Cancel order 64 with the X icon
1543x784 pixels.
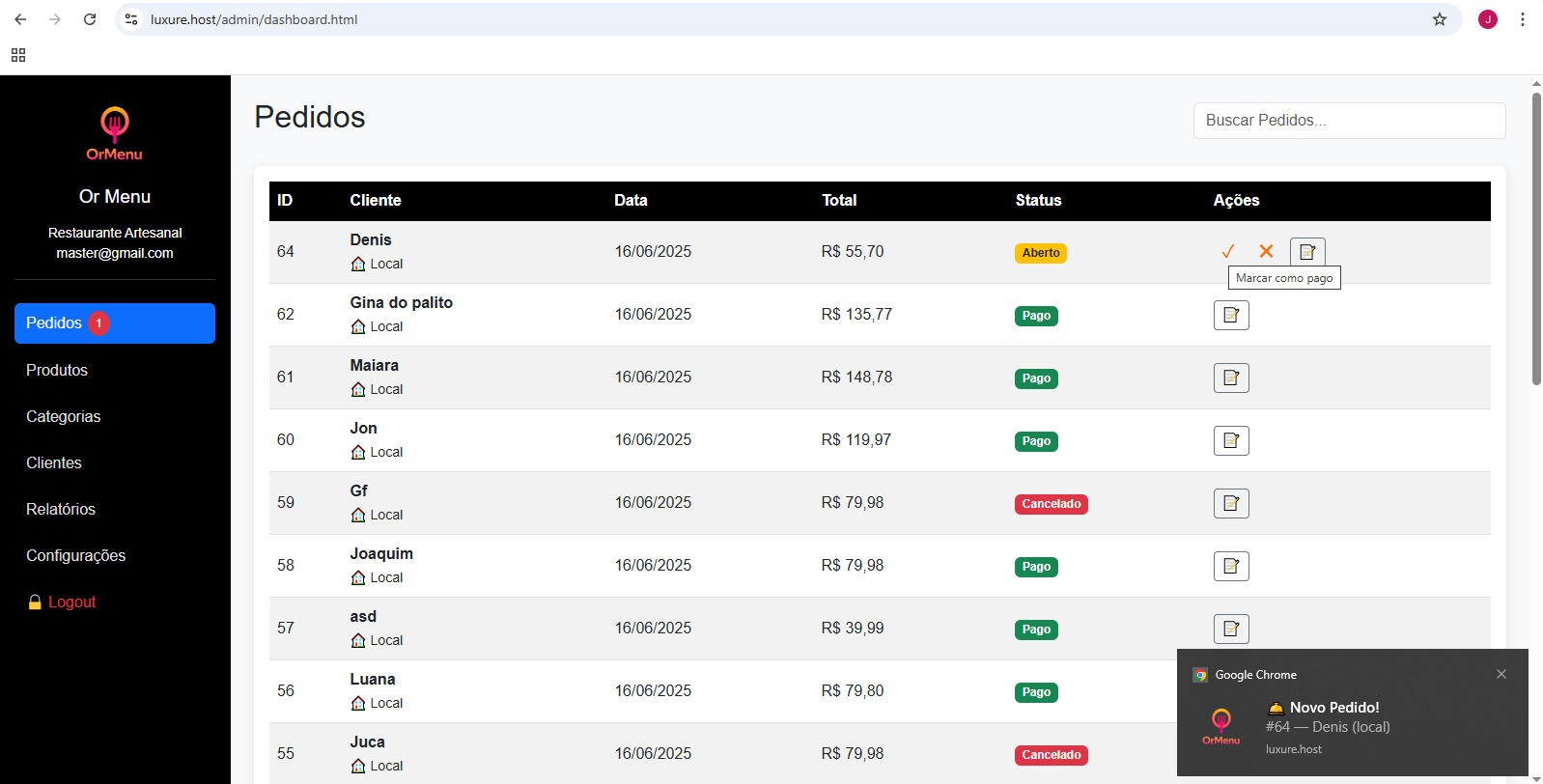tap(1266, 252)
